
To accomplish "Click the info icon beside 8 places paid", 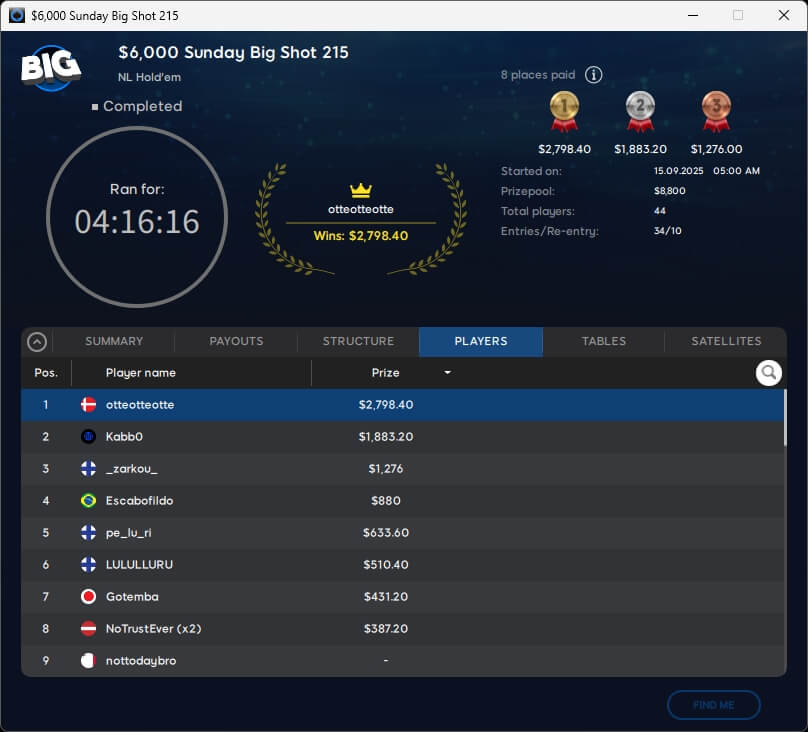I will (x=594, y=75).
